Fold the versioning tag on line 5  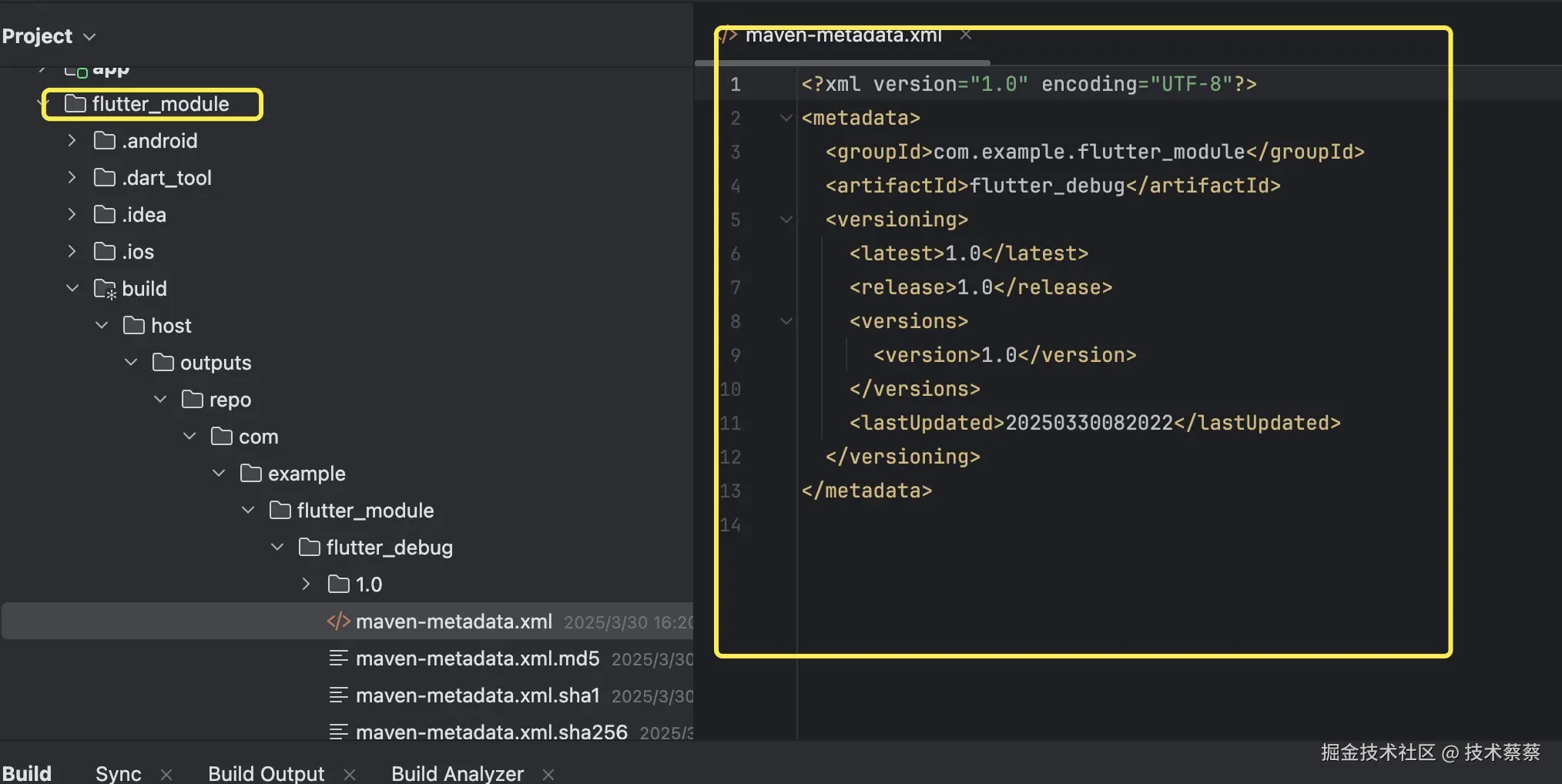(x=786, y=219)
